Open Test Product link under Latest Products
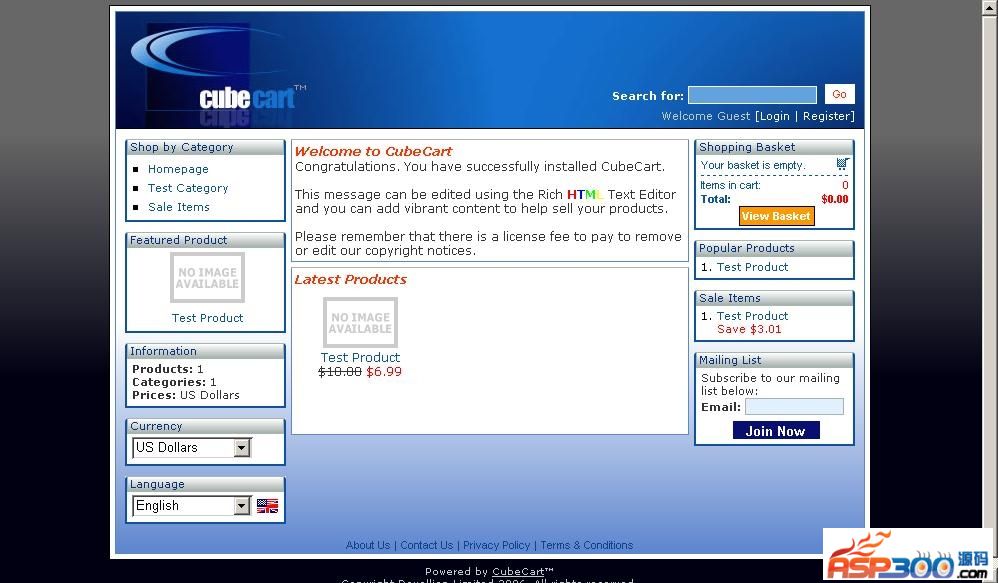 [360, 358]
